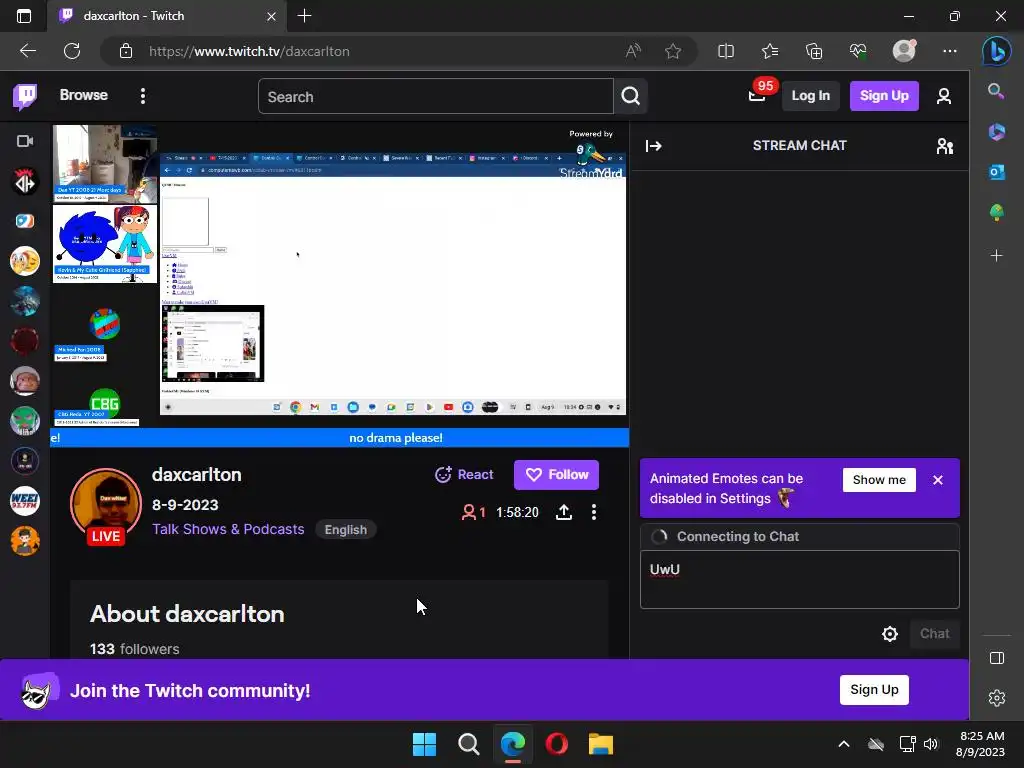Open the Bing Copilot sidebar button
The height and width of the screenshot is (768, 1024).
tap(997, 51)
